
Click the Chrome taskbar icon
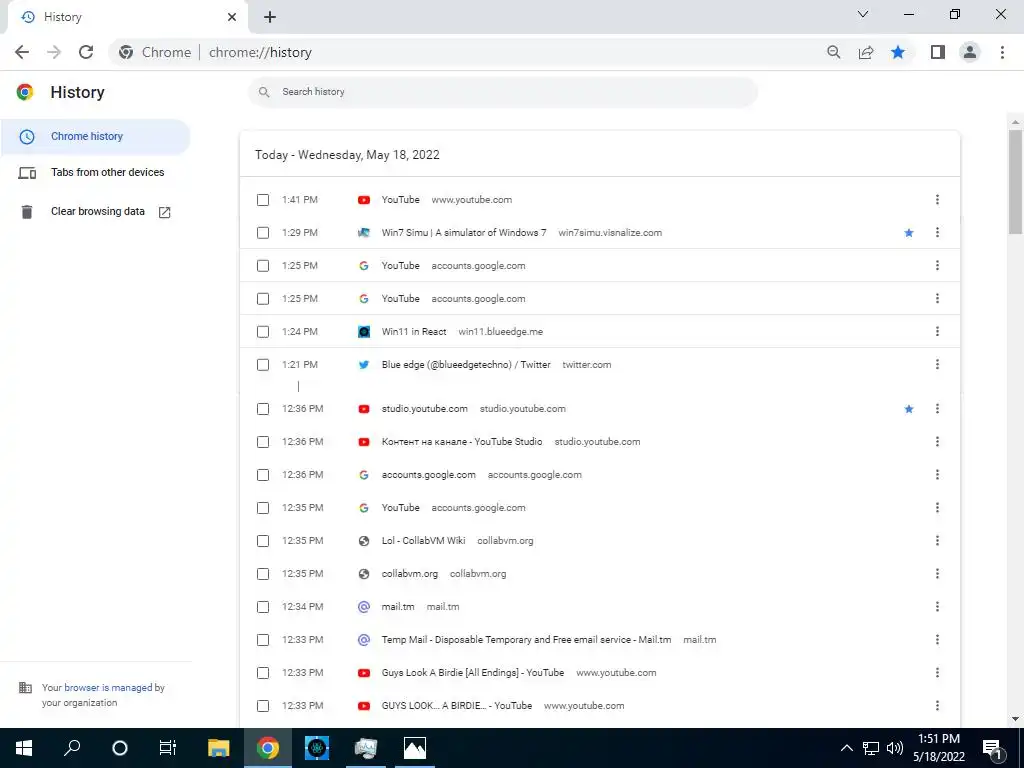268,748
